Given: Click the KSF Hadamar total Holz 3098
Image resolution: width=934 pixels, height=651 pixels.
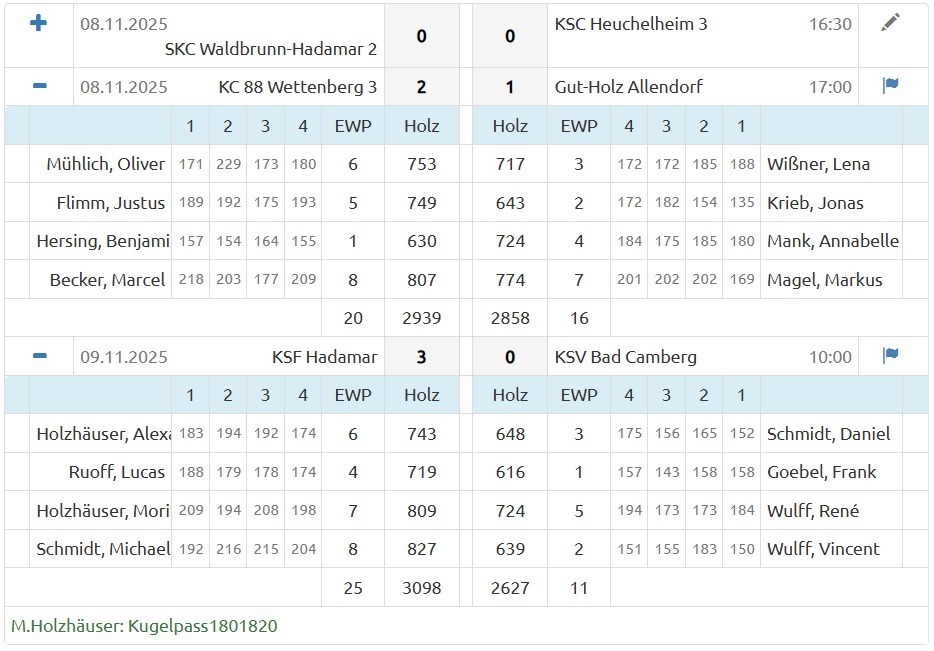Looking at the screenshot, I should tap(421, 588).
